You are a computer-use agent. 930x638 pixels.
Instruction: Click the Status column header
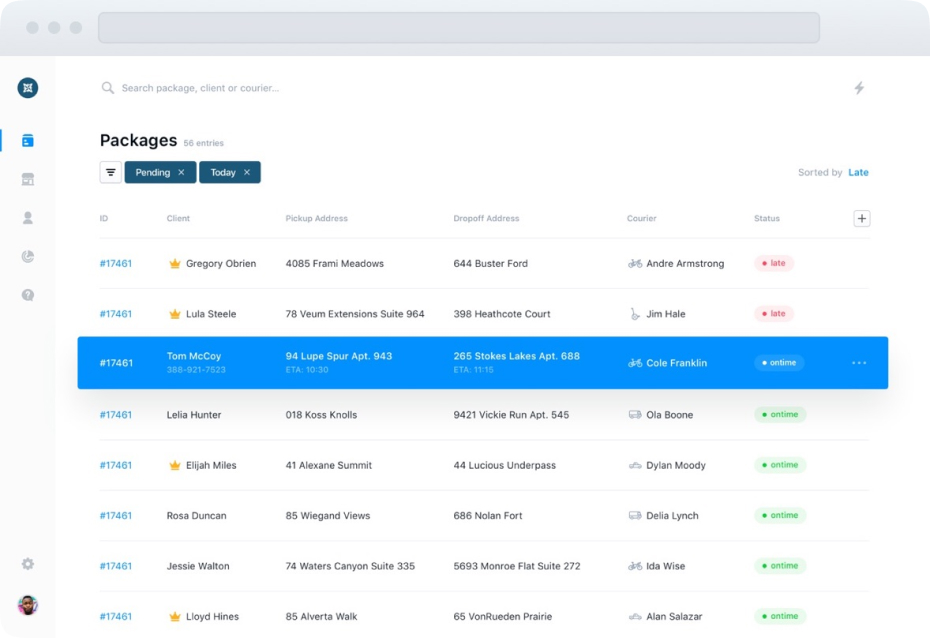pos(767,218)
